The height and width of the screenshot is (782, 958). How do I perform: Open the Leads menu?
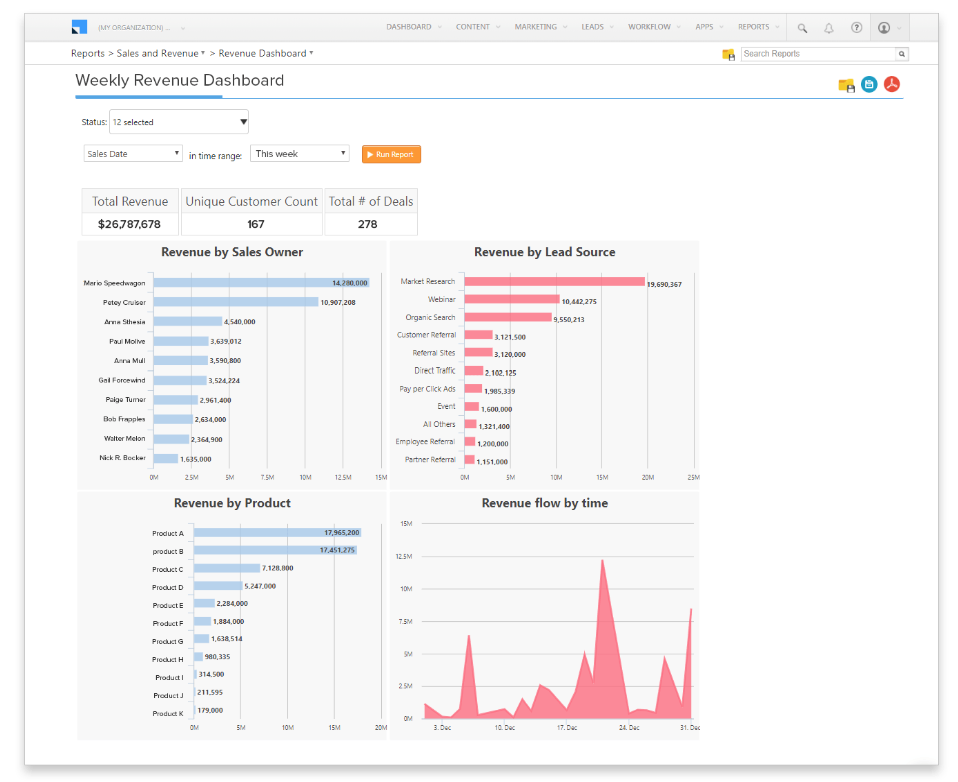tap(597, 27)
